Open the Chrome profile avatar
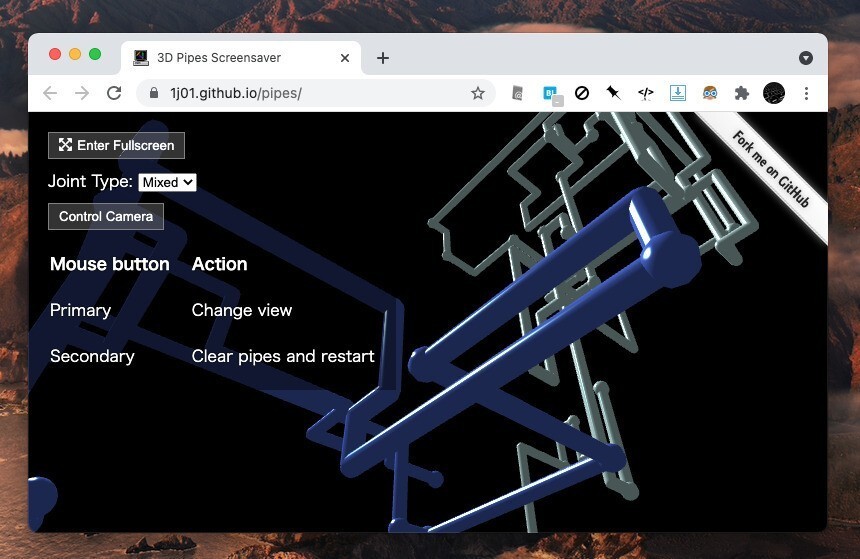Viewport: 860px width, 559px height. click(774, 93)
